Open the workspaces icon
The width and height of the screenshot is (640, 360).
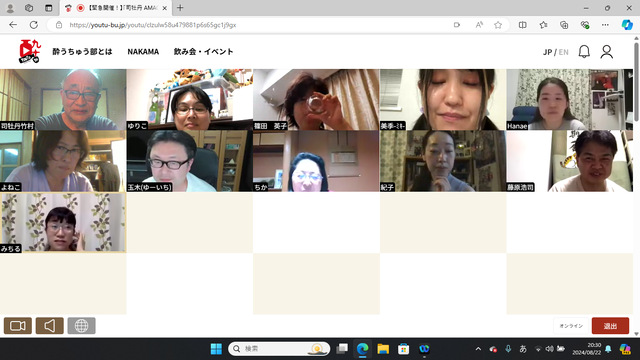(x=29, y=8)
